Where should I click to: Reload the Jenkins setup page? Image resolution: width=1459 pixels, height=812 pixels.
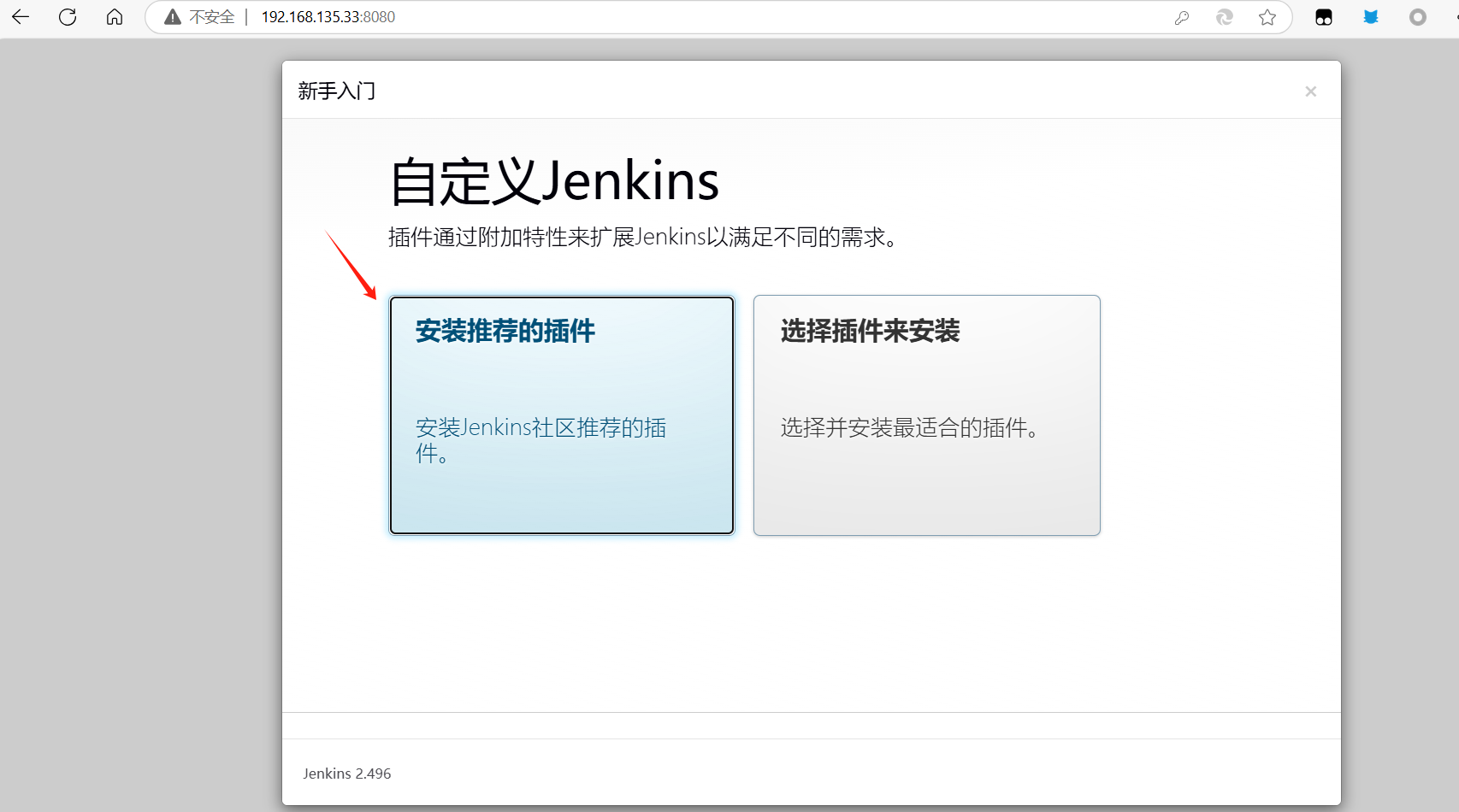[x=67, y=17]
